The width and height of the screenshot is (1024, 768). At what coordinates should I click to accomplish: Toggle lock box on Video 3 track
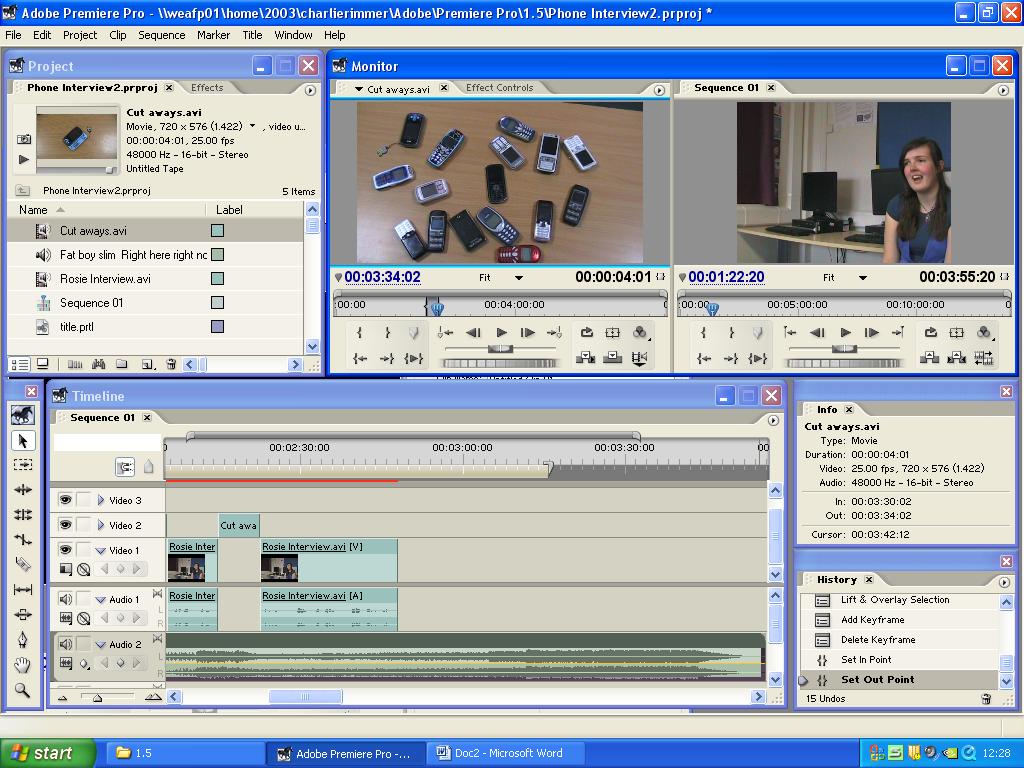[84, 500]
